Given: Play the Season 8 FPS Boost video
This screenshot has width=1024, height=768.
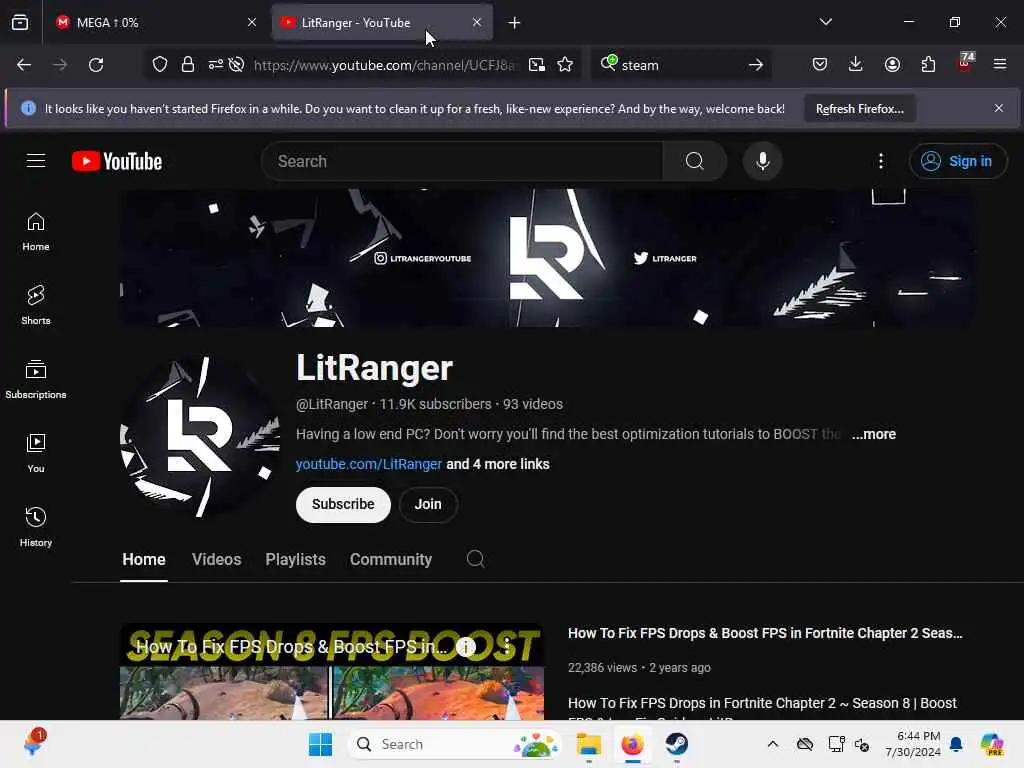Looking at the screenshot, I should tap(332, 673).
